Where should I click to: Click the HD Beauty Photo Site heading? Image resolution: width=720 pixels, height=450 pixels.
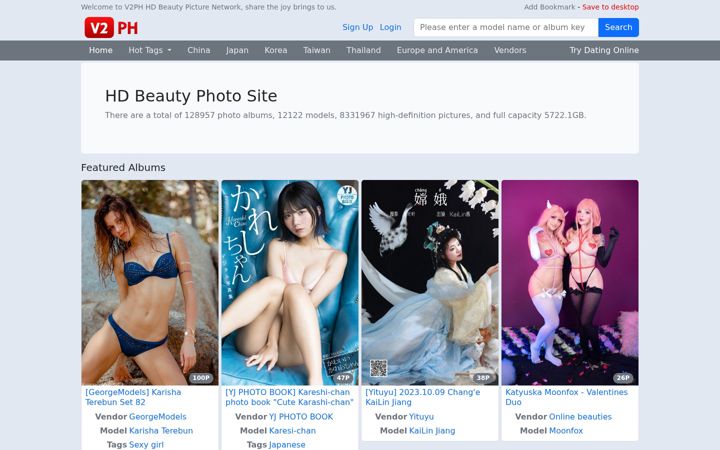coord(191,96)
